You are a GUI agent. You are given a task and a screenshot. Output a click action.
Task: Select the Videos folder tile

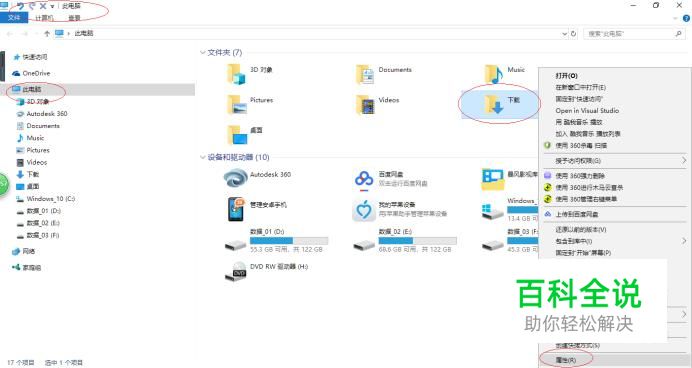pos(378,105)
